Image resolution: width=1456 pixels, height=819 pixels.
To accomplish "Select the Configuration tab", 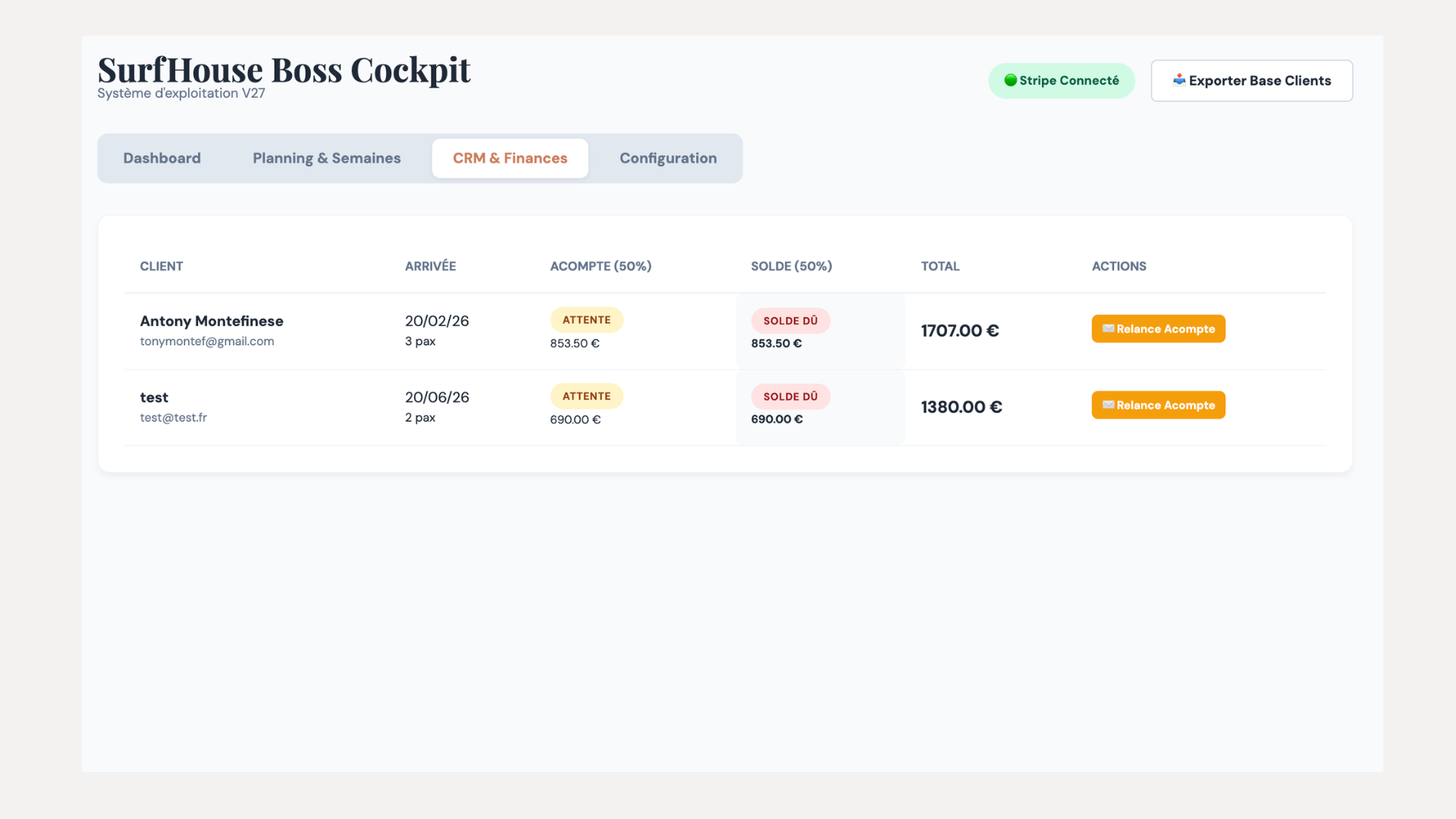I will pos(668,158).
